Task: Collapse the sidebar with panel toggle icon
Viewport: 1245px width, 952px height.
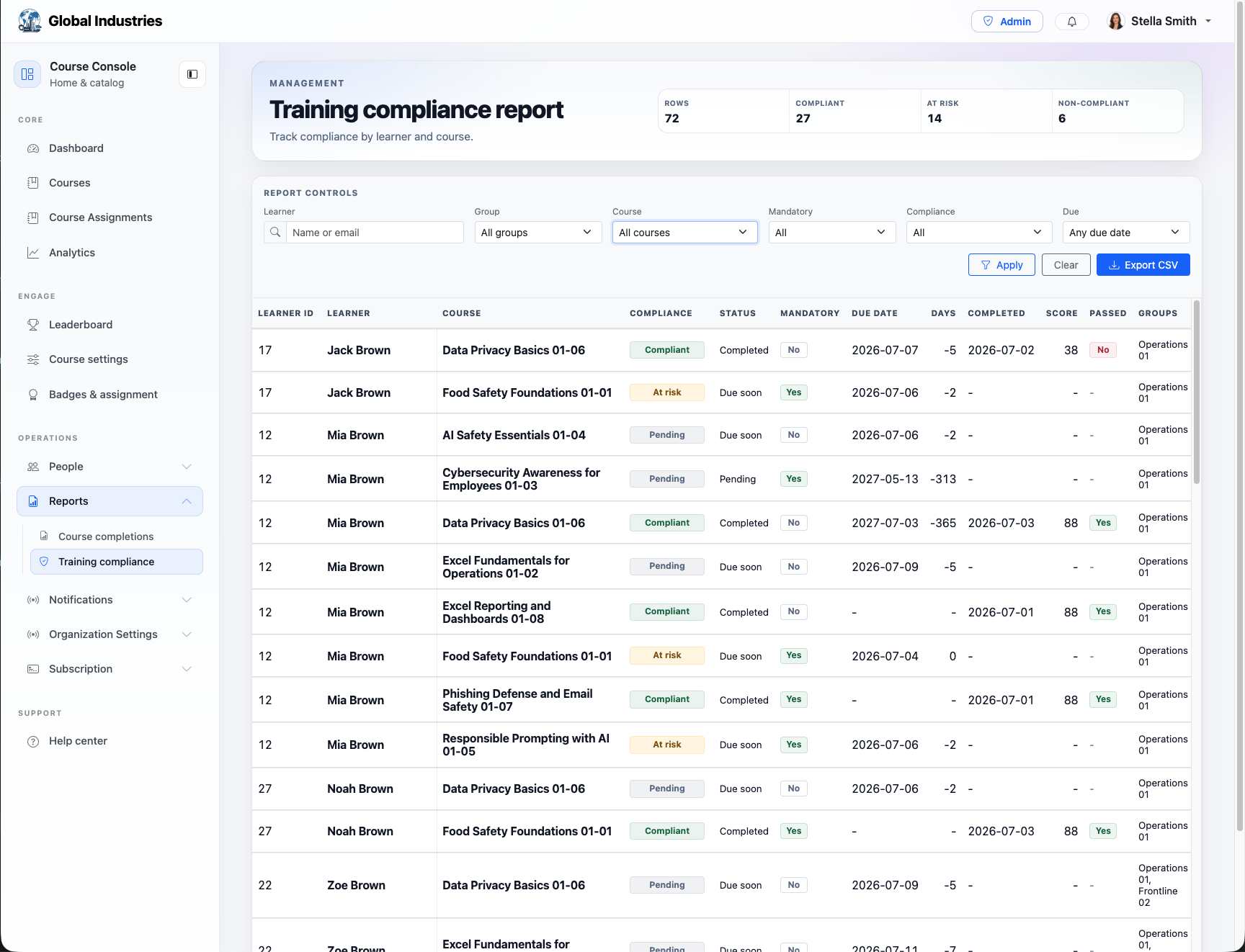Action: pos(192,74)
